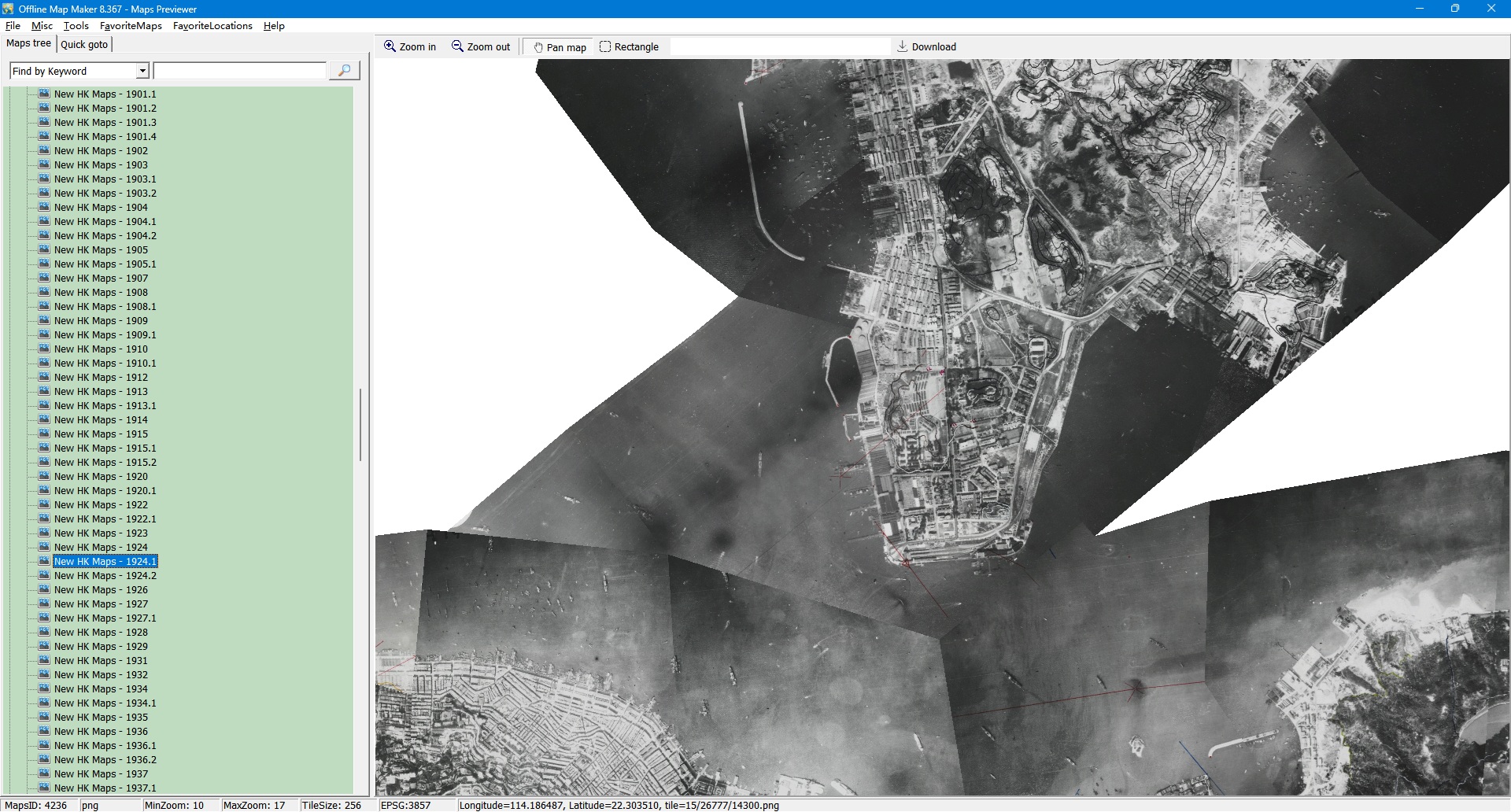Click the Download arrow button

point(926,47)
